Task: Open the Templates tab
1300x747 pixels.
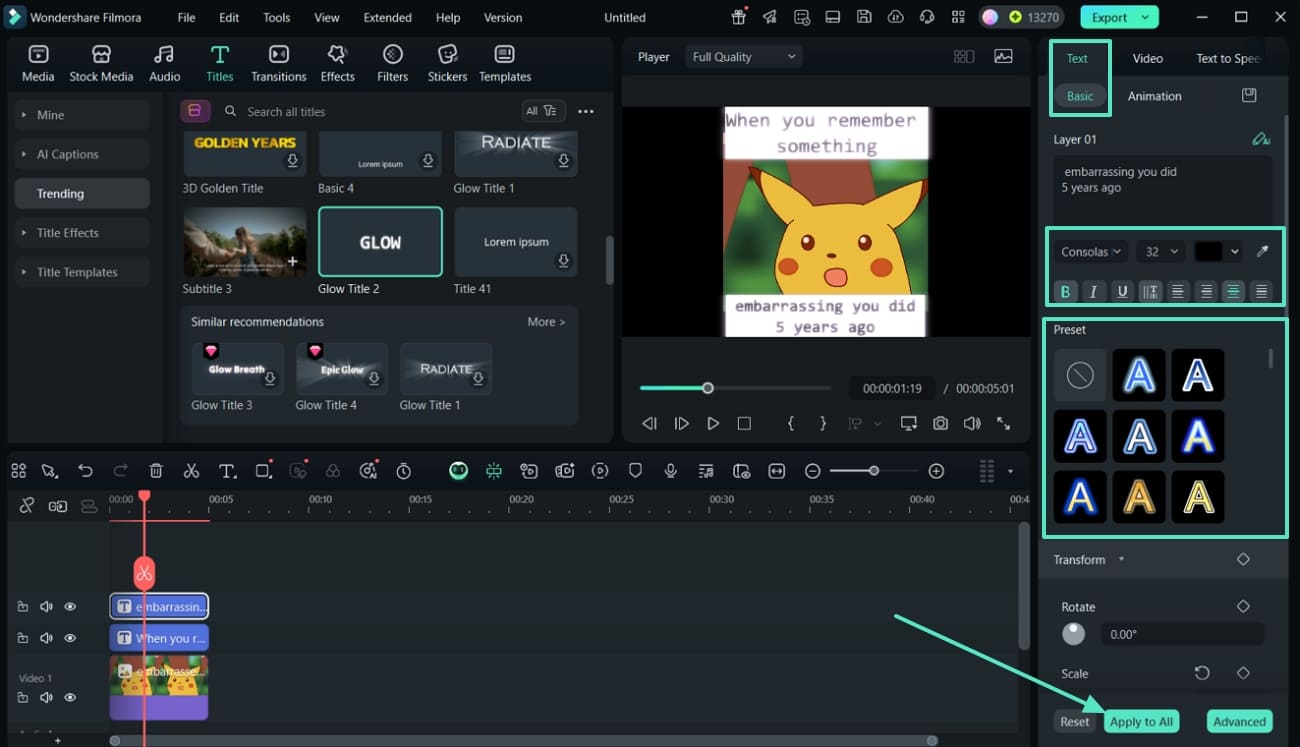Action: point(505,63)
